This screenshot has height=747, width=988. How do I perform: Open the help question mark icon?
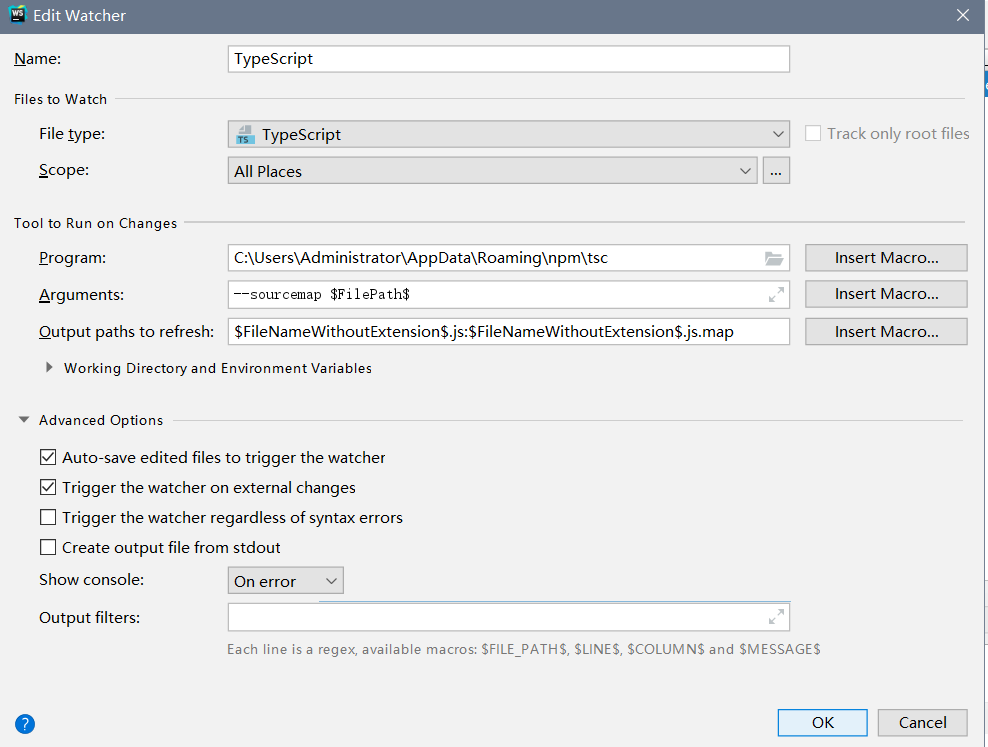(25, 724)
